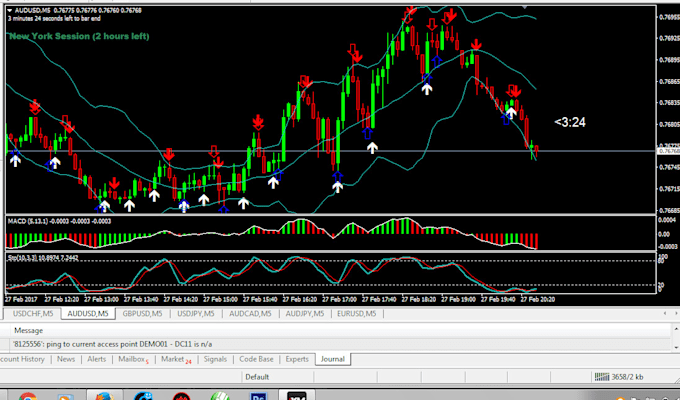Click the 0.76715 price axis label

[669, 189]
